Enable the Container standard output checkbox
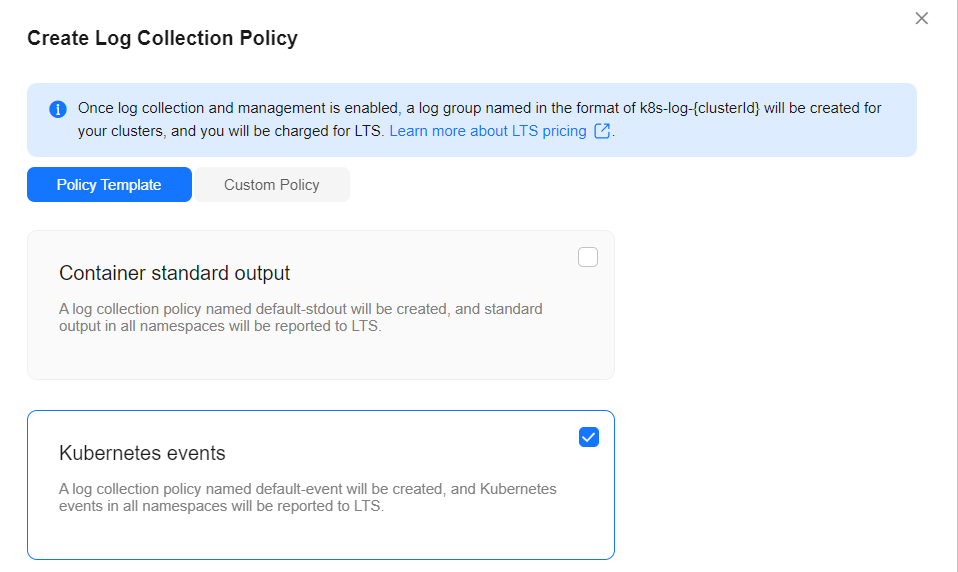 point(588,257)
